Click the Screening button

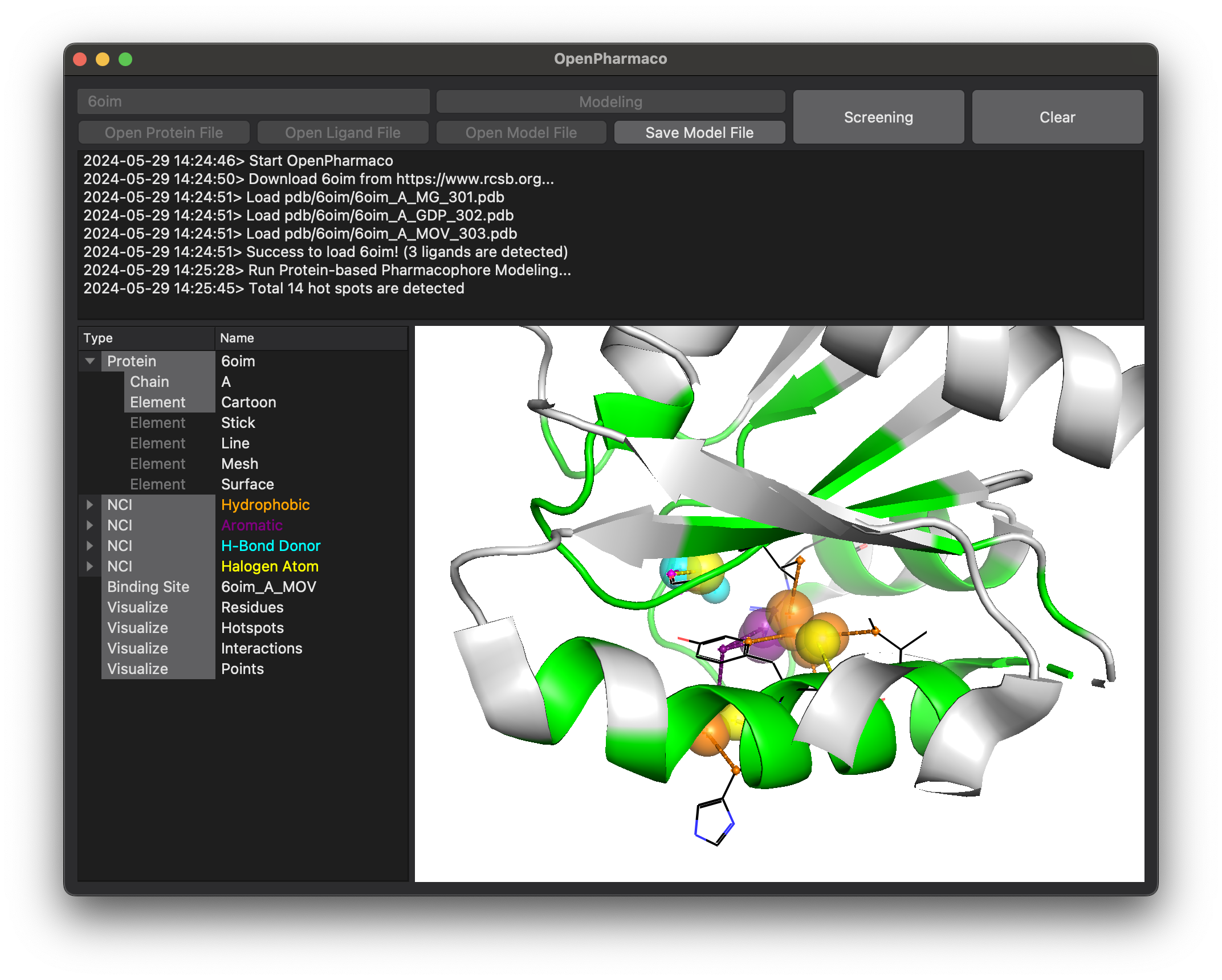click(878, 117)
